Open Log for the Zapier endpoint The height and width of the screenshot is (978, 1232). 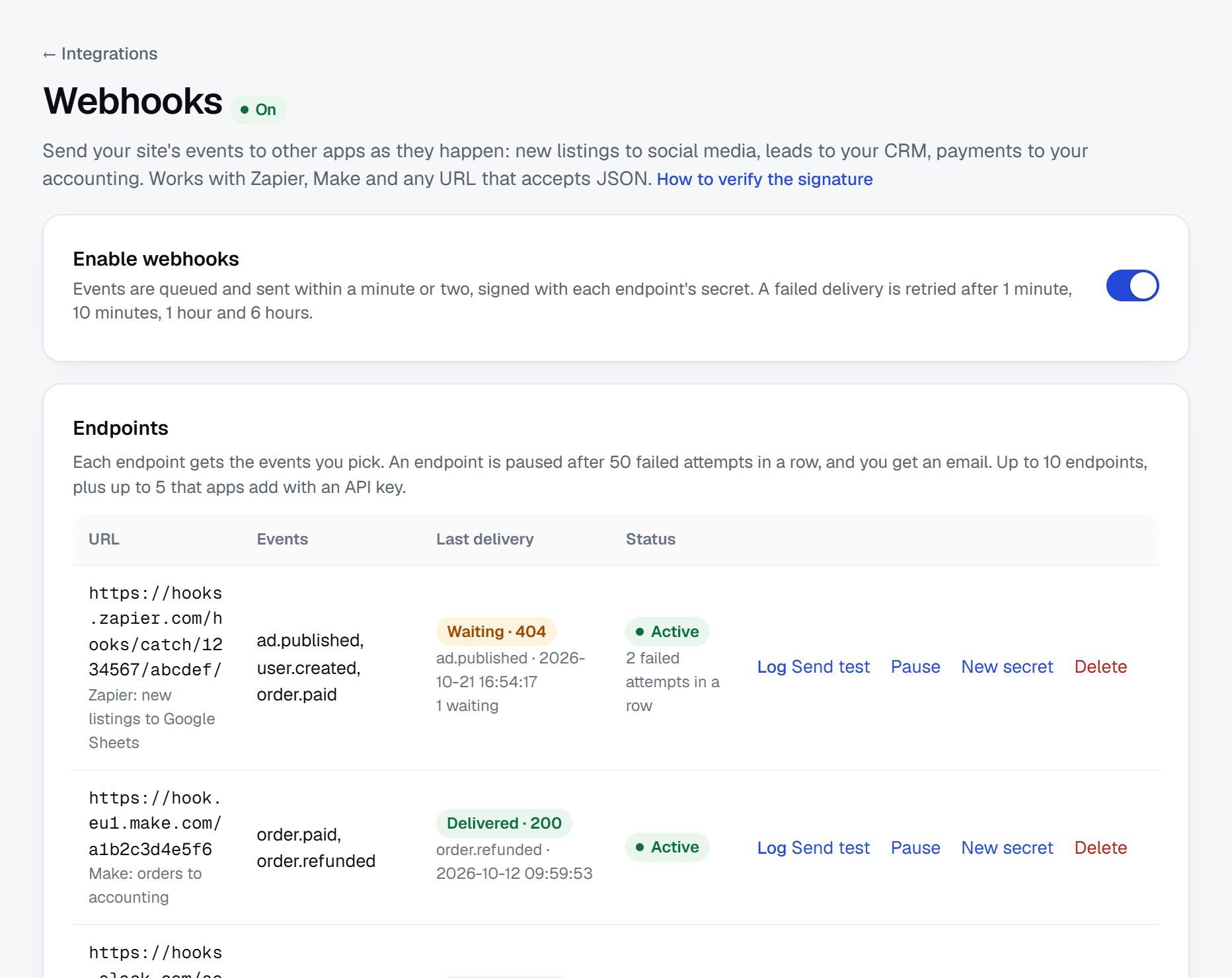[x=771, y=667]
